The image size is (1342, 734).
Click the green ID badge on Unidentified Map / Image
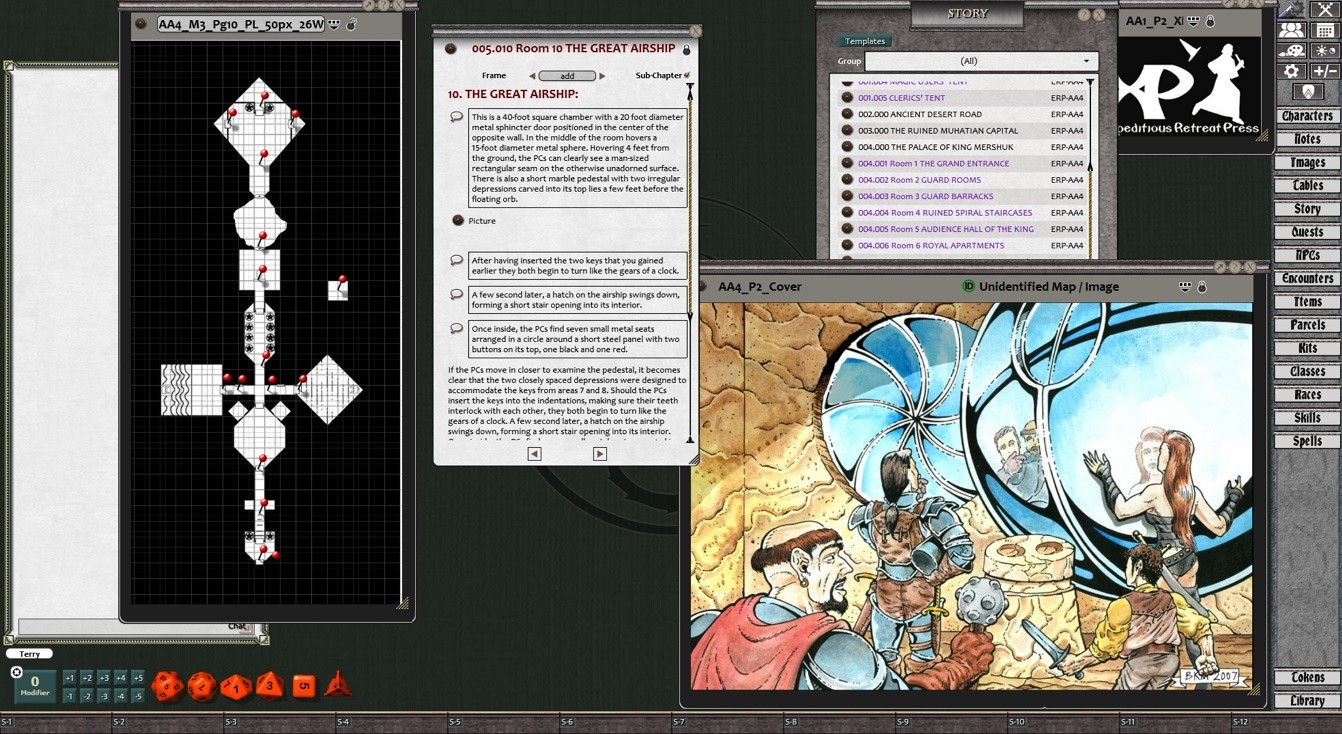970,287
